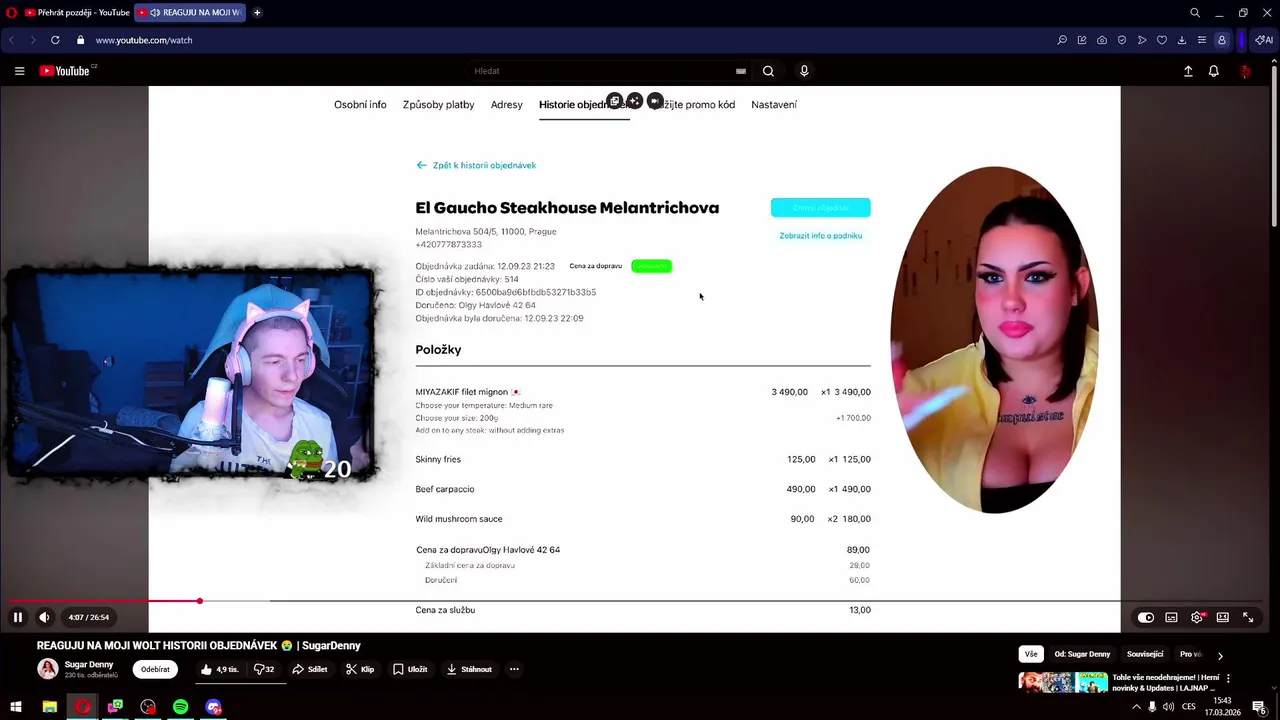Create a clip with Klip

pyautogui.click(x=360, y=669)
